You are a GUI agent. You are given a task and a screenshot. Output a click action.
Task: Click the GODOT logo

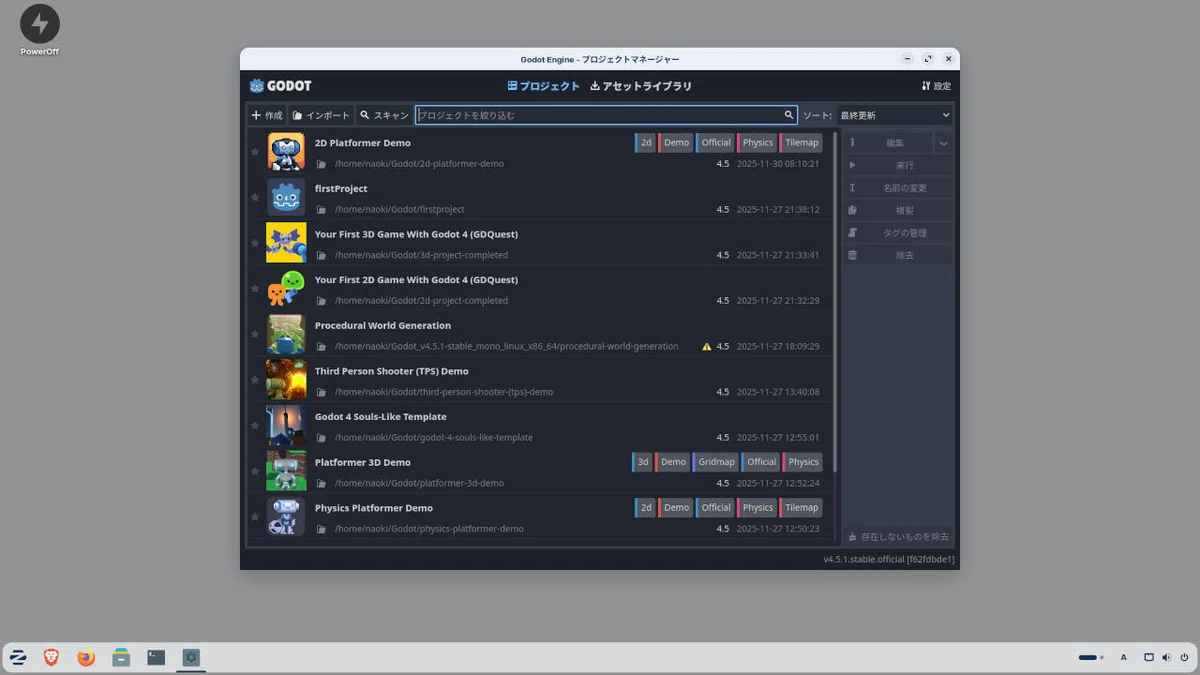280,86
